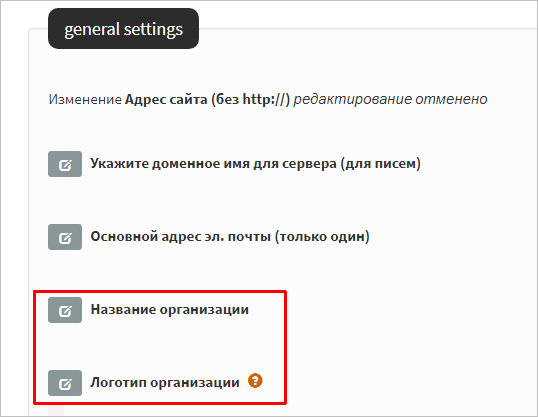Click edit icon for Основной адрес эл. почты

[x=65, y=237]
